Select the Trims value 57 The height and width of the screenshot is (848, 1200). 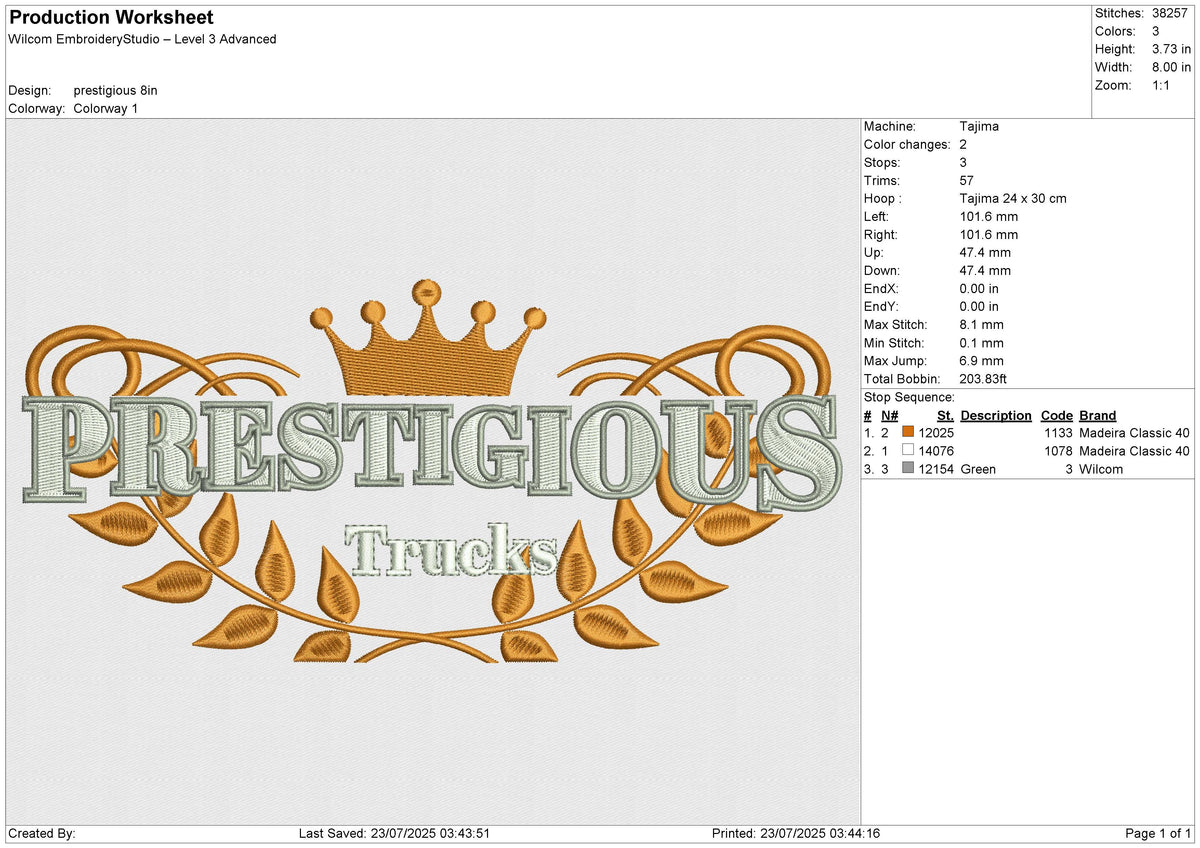tap(967, 180)
